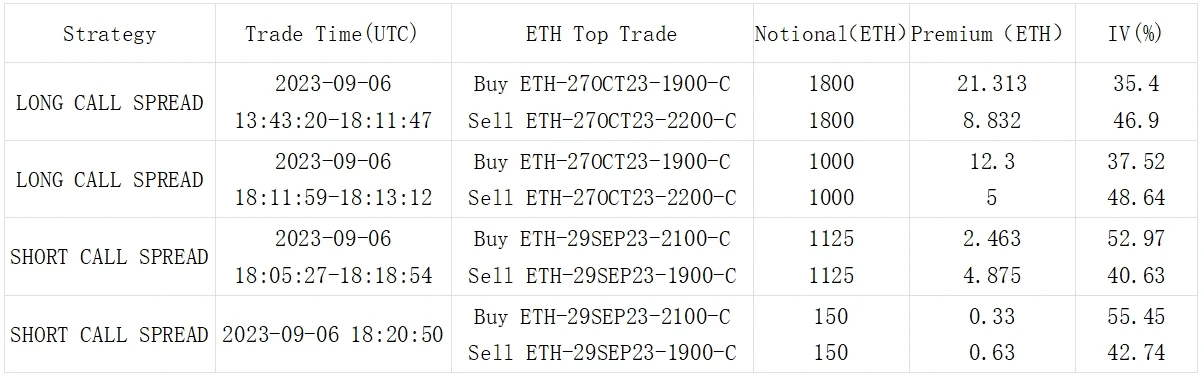Click the first SHORT CALL SPREAD cell
Viewport: 1204px width, 377px height.
pyautogui.click(x=109, y=257)
